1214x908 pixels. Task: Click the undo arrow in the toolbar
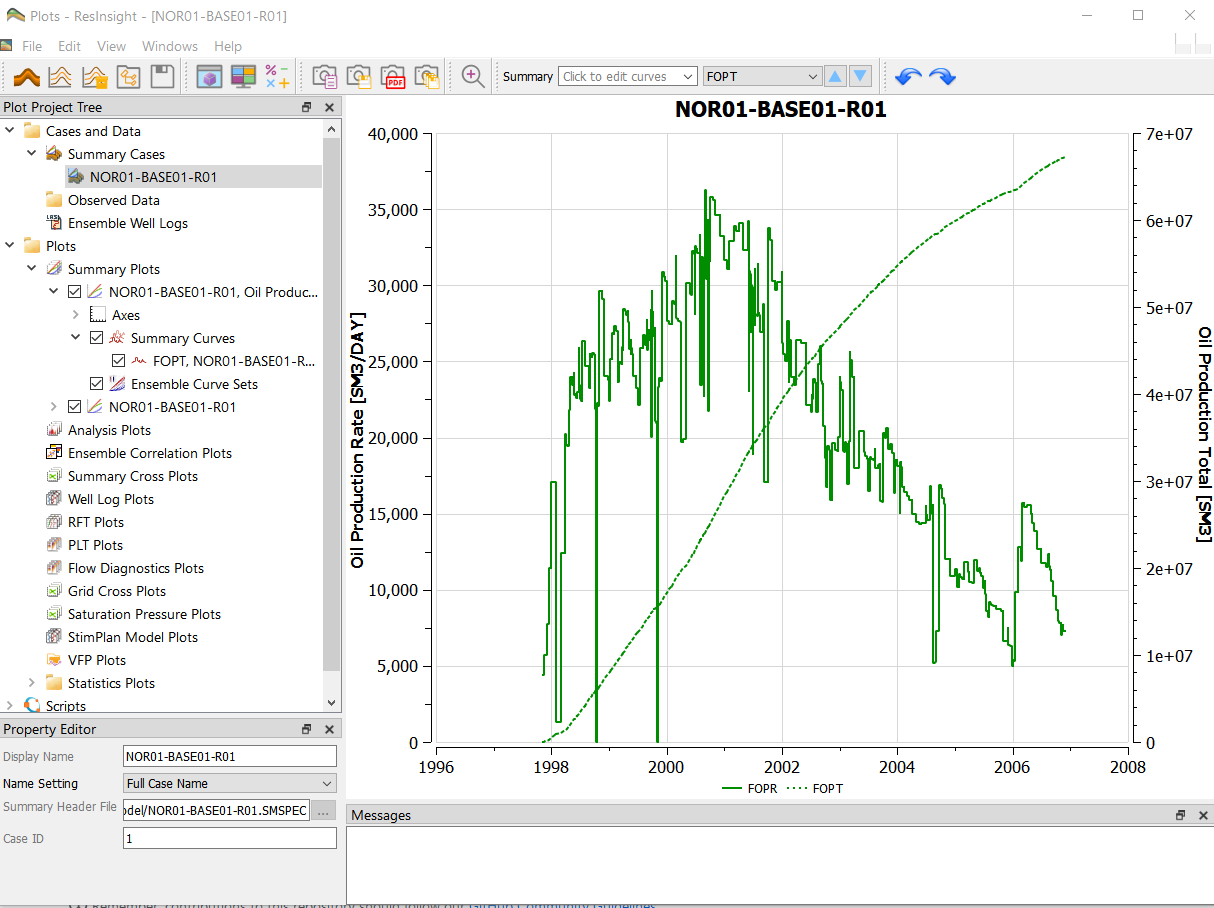point(910,76)
